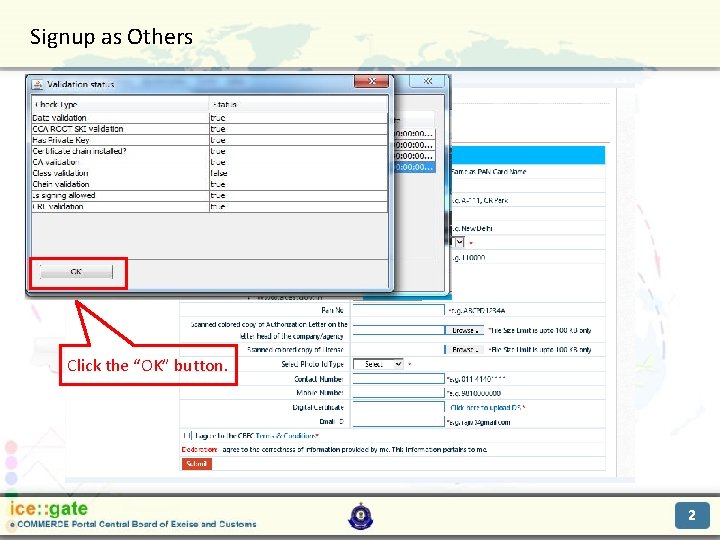Click the Check Type column header
The height and width of the screenshot is (540, 720).
120,104
